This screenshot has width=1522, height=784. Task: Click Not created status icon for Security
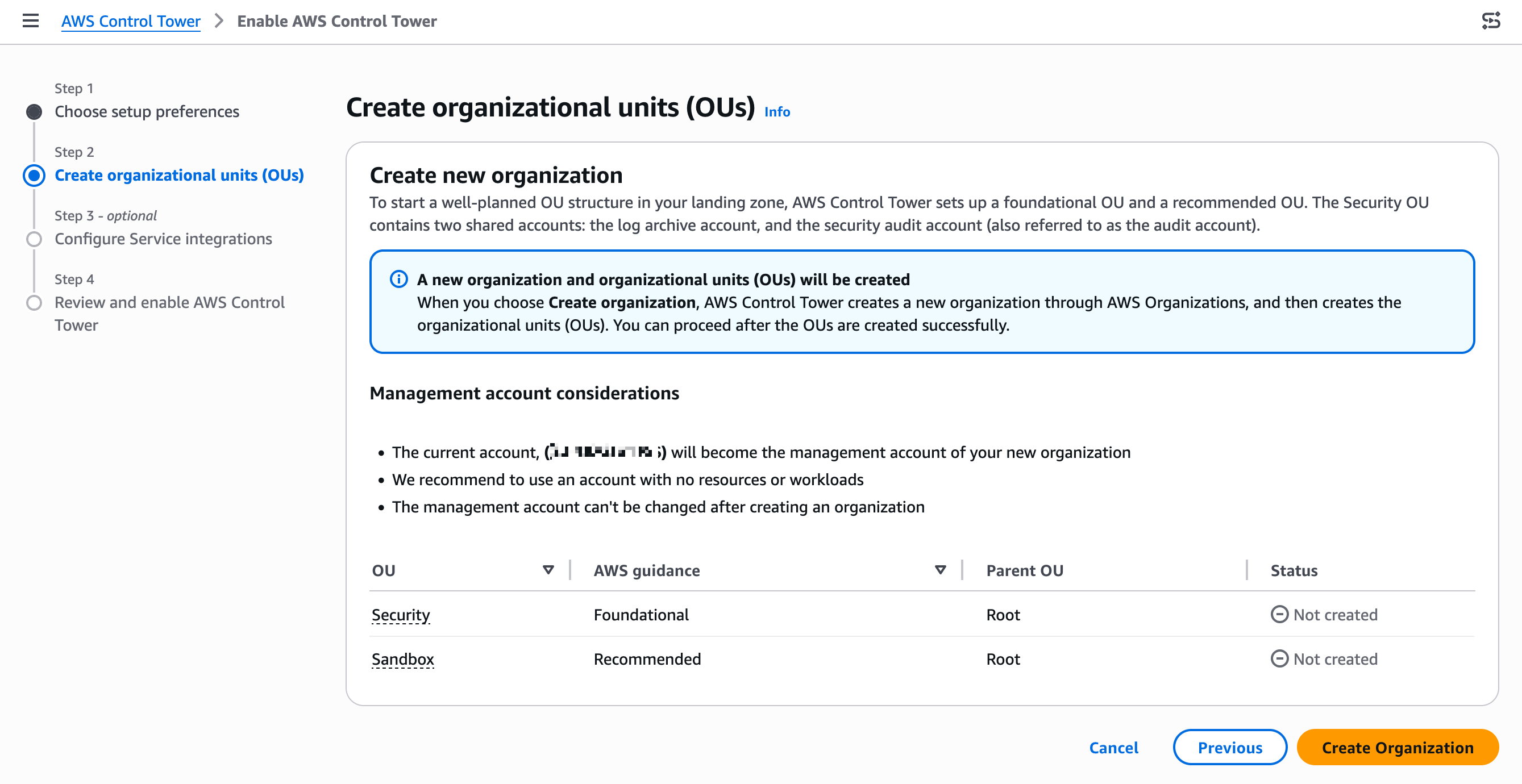click(1279, 615)
